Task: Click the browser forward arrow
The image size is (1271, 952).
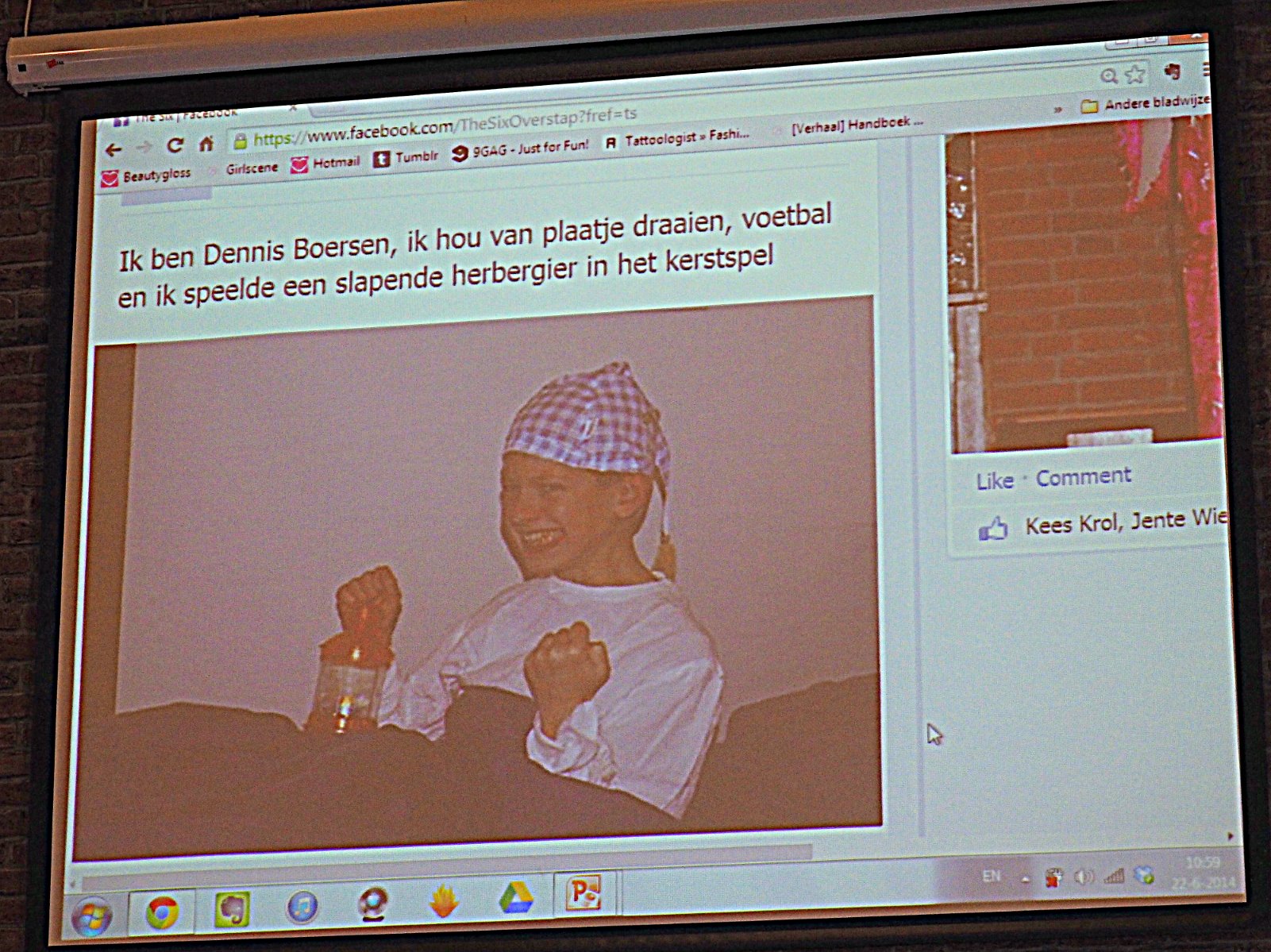Action: (x=144, y=148)
